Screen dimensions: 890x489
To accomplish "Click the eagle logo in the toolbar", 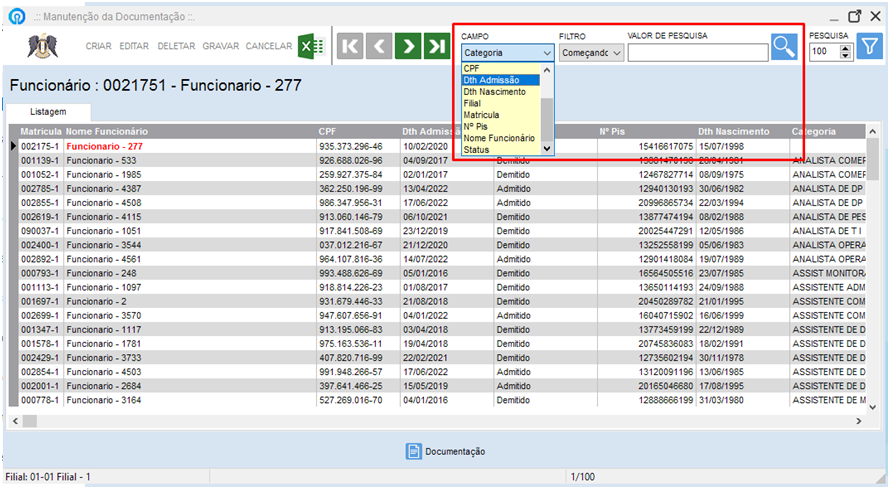I will pos(43,46).
